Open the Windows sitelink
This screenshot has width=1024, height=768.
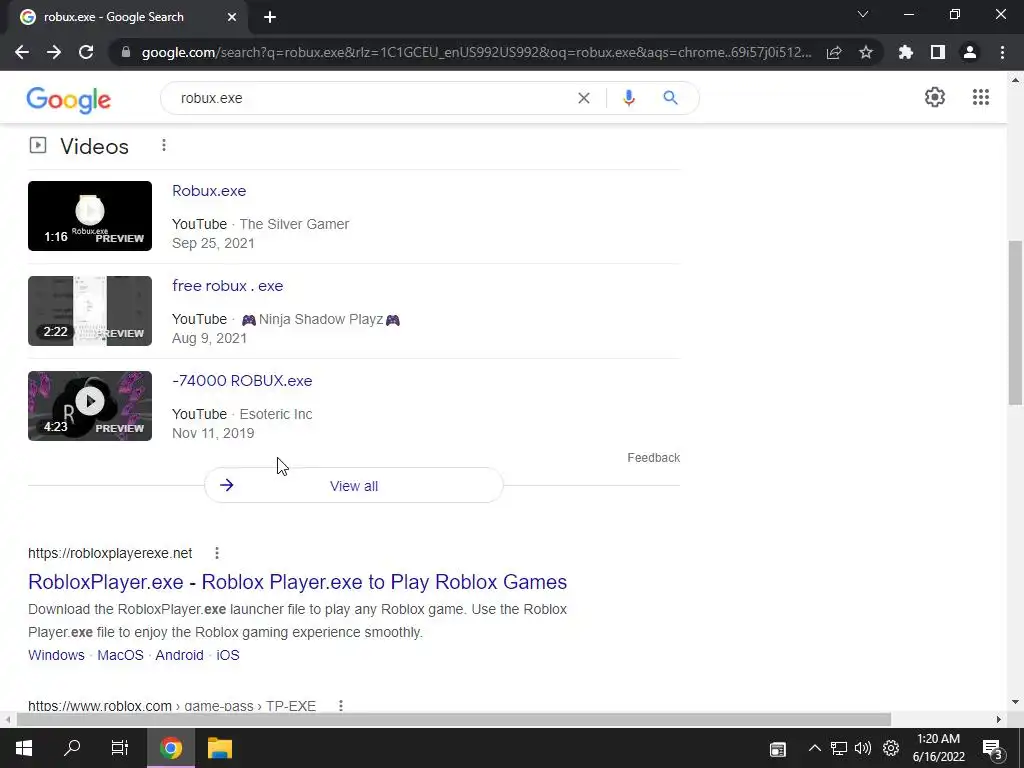[x=56, y=655]
